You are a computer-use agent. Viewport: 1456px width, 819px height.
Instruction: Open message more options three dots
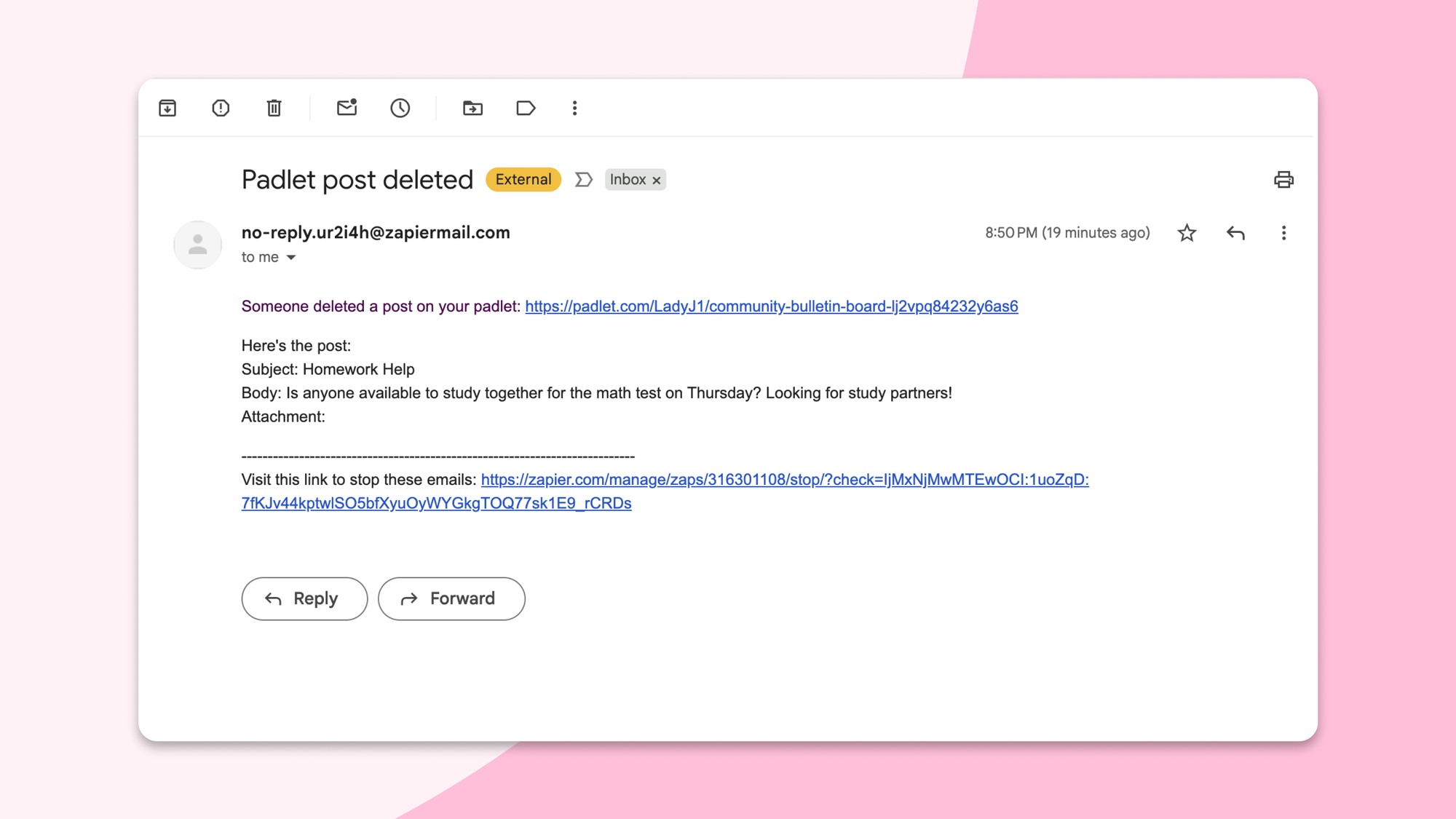coord(1283,233)
